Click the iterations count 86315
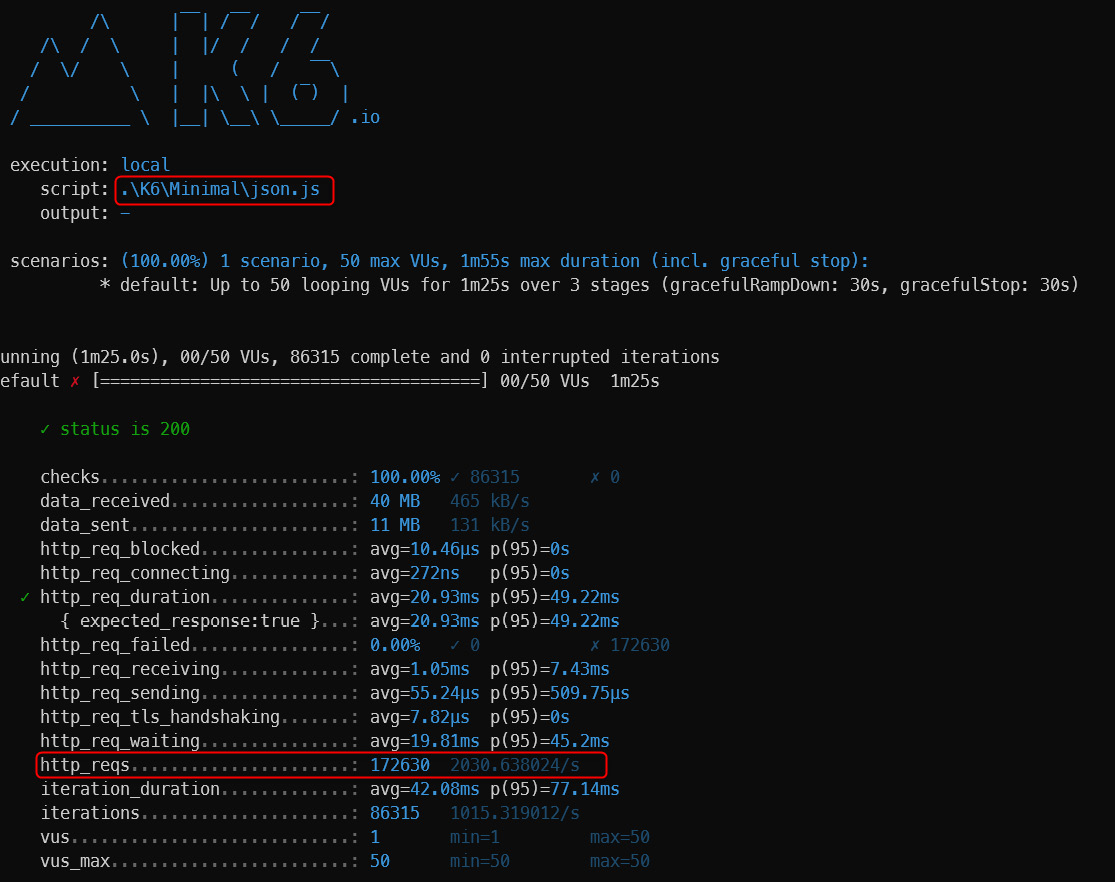Screen dimensions: 1115x882 [x=395, y=813]
